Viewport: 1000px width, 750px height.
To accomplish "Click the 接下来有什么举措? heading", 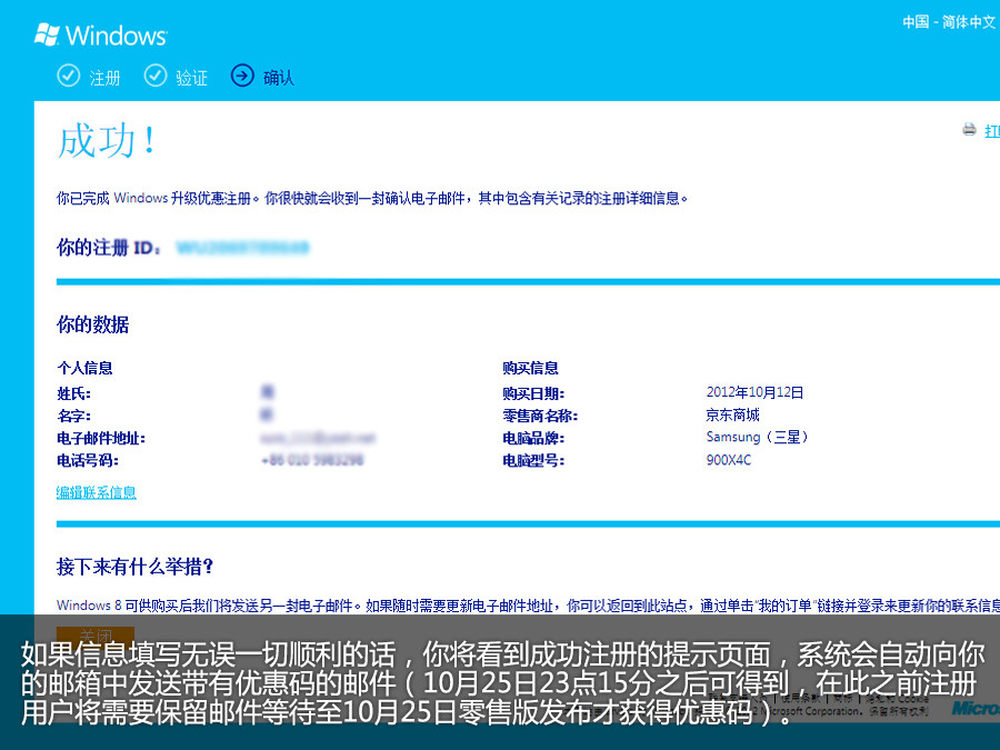I will (135, 566).
